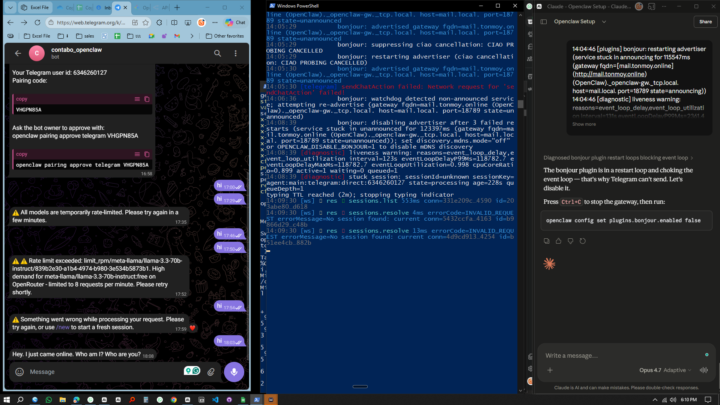Switch to the Excel File browser tab
Viewport: 720px width, 405px height.
(36, 7)
